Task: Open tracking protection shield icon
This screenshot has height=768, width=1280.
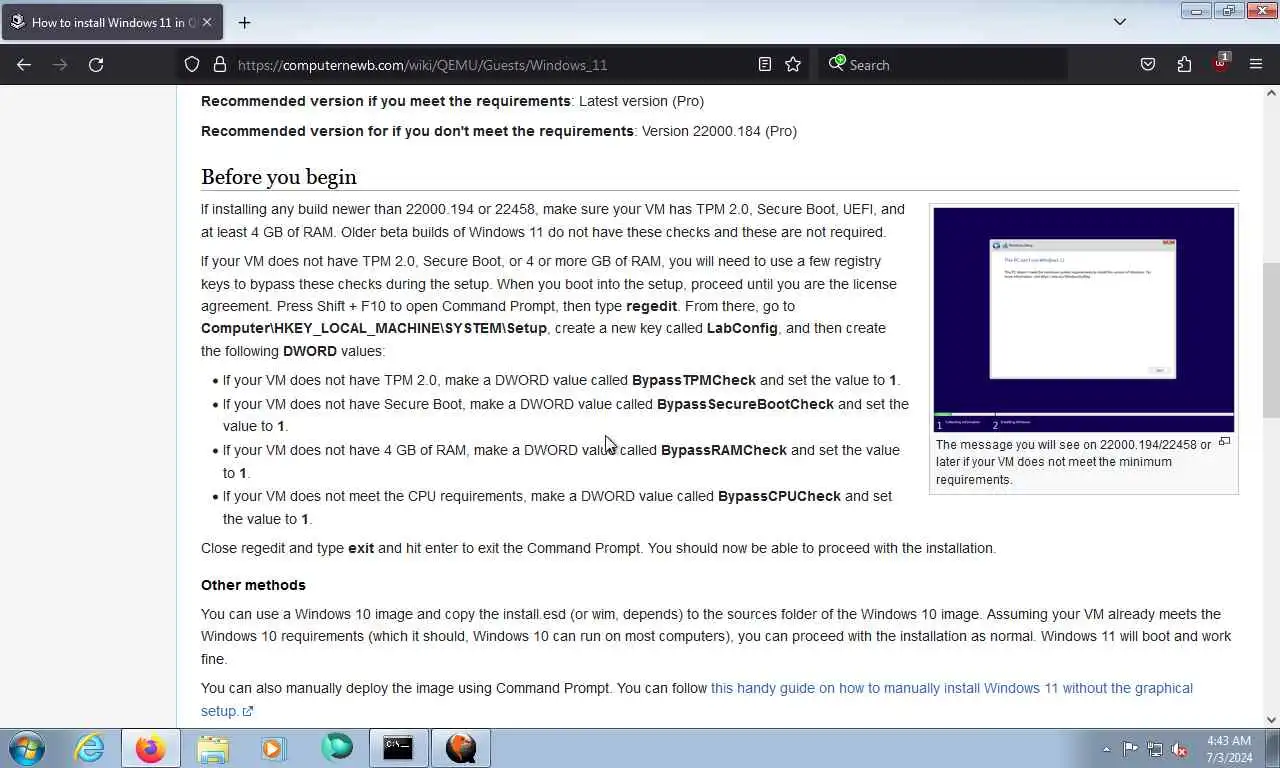Action: coord(192,64)
